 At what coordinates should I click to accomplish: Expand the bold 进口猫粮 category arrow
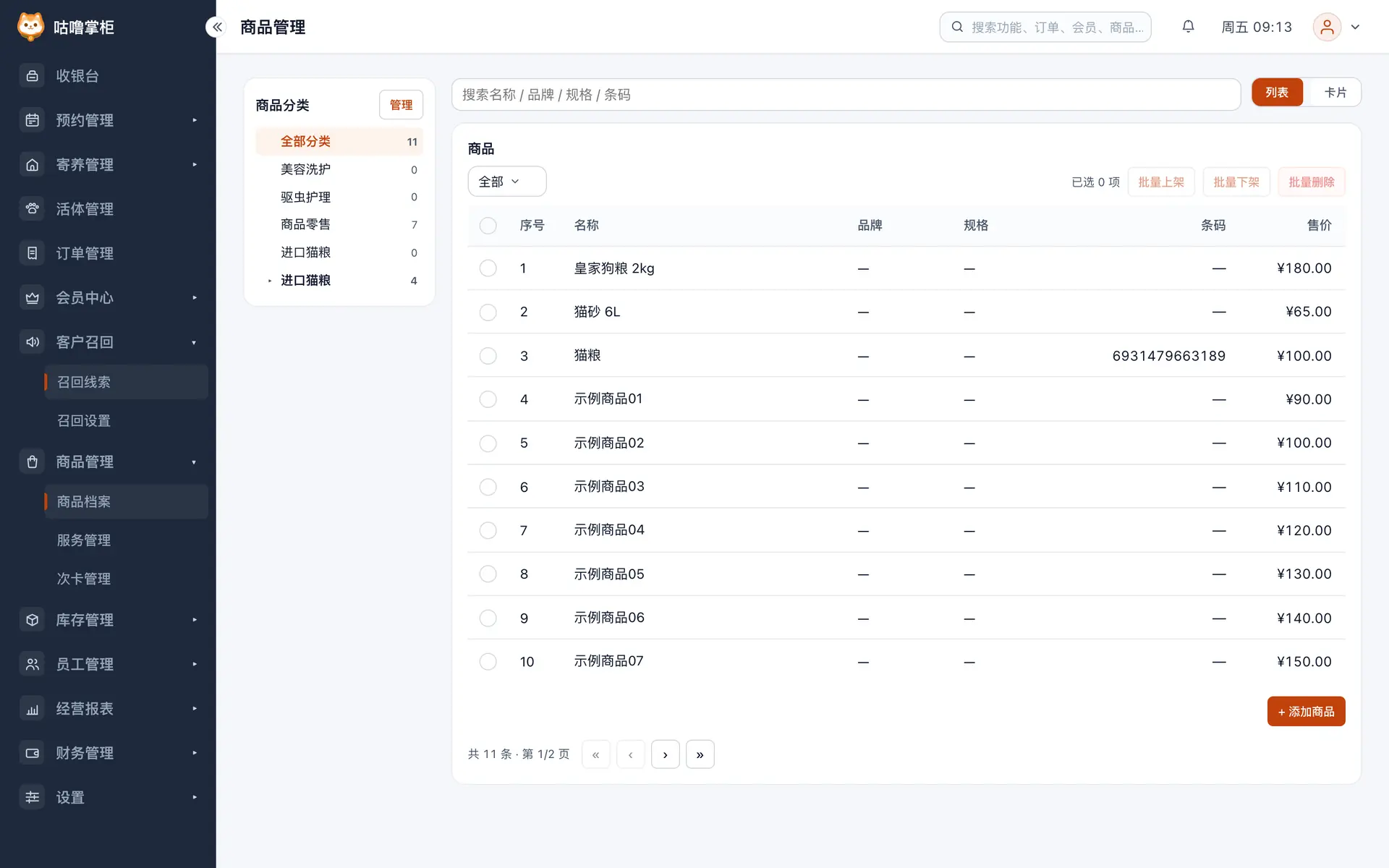coord(270,281)
